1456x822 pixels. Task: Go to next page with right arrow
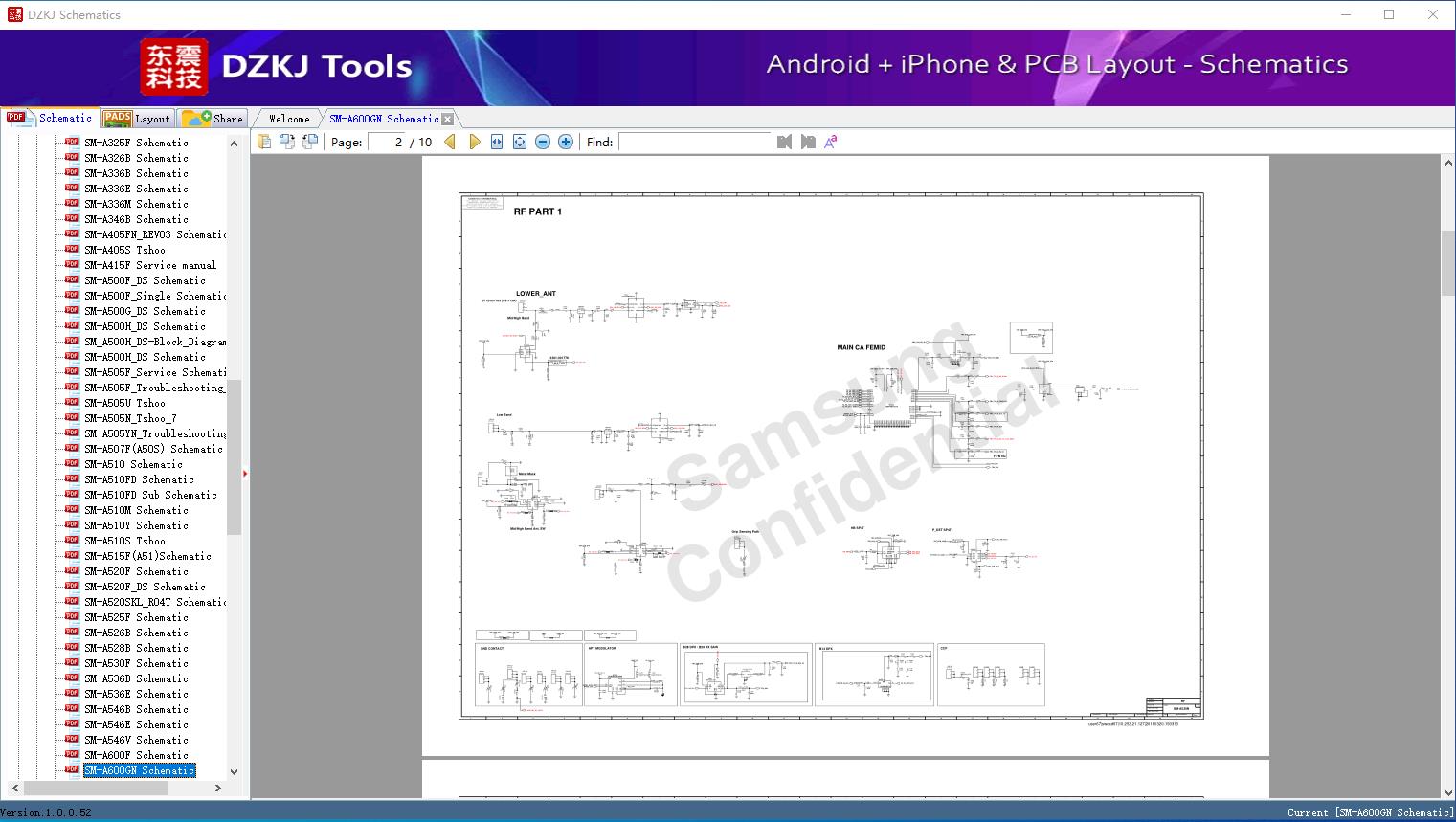pyautogui.click(x=475, y=142)
